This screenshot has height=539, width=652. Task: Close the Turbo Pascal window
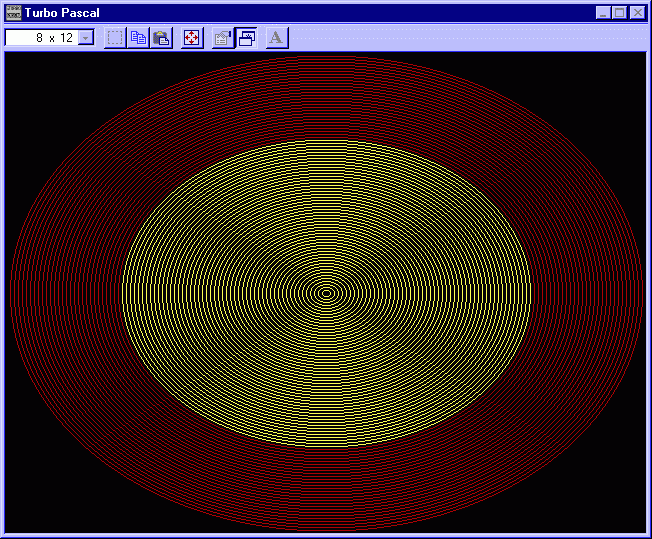(637, 12)
